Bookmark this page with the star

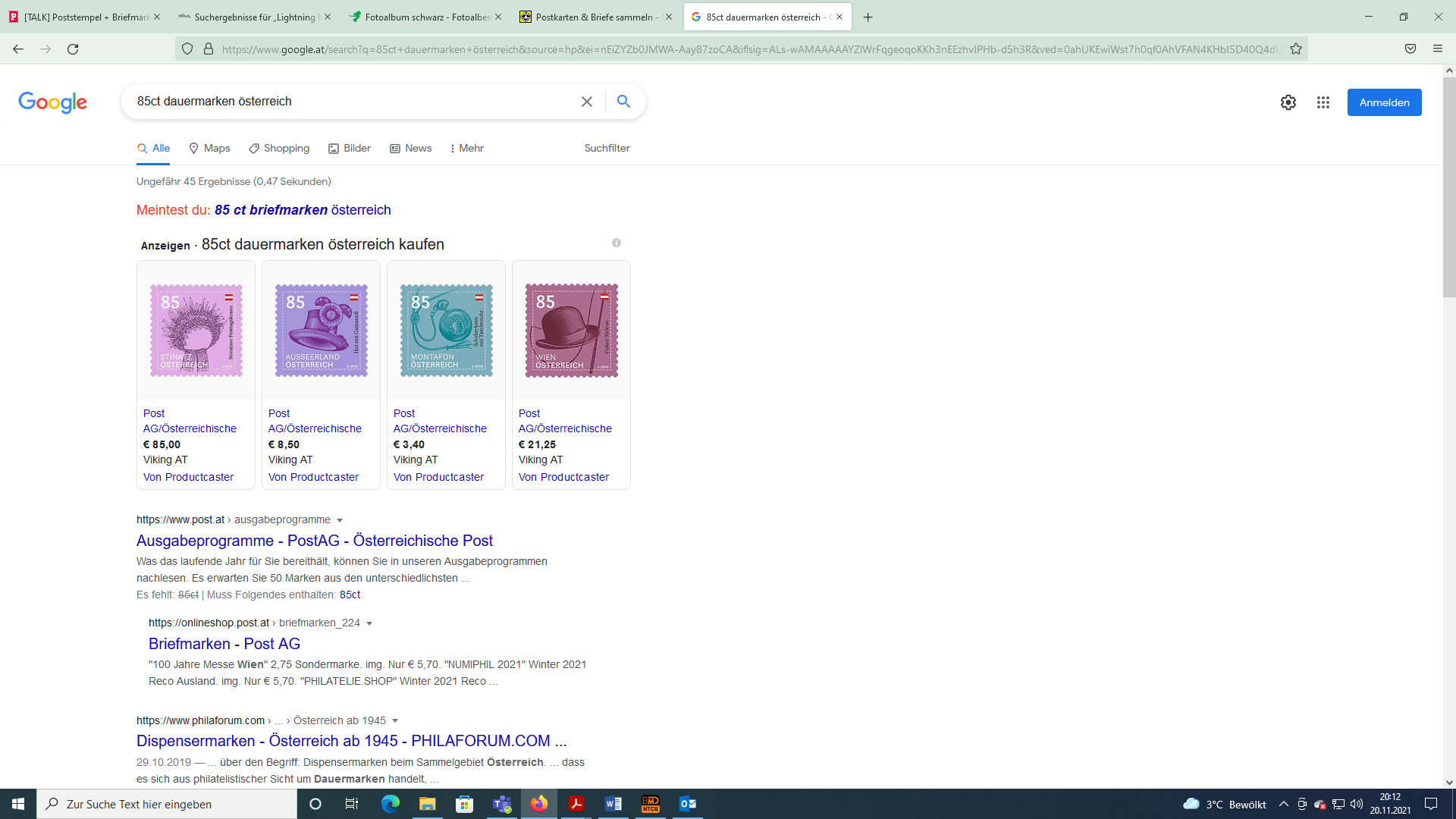(x=1296, y=49)
